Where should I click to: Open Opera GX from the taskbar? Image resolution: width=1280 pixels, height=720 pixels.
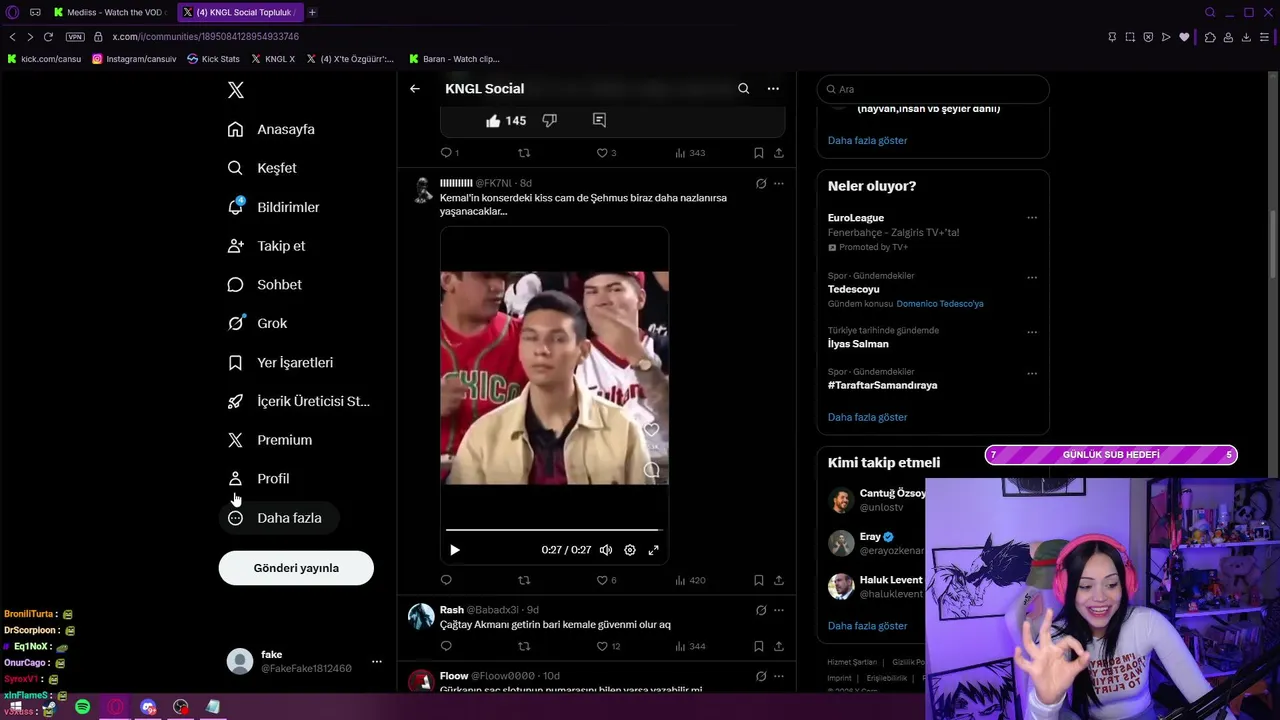[x=115, y=707]
